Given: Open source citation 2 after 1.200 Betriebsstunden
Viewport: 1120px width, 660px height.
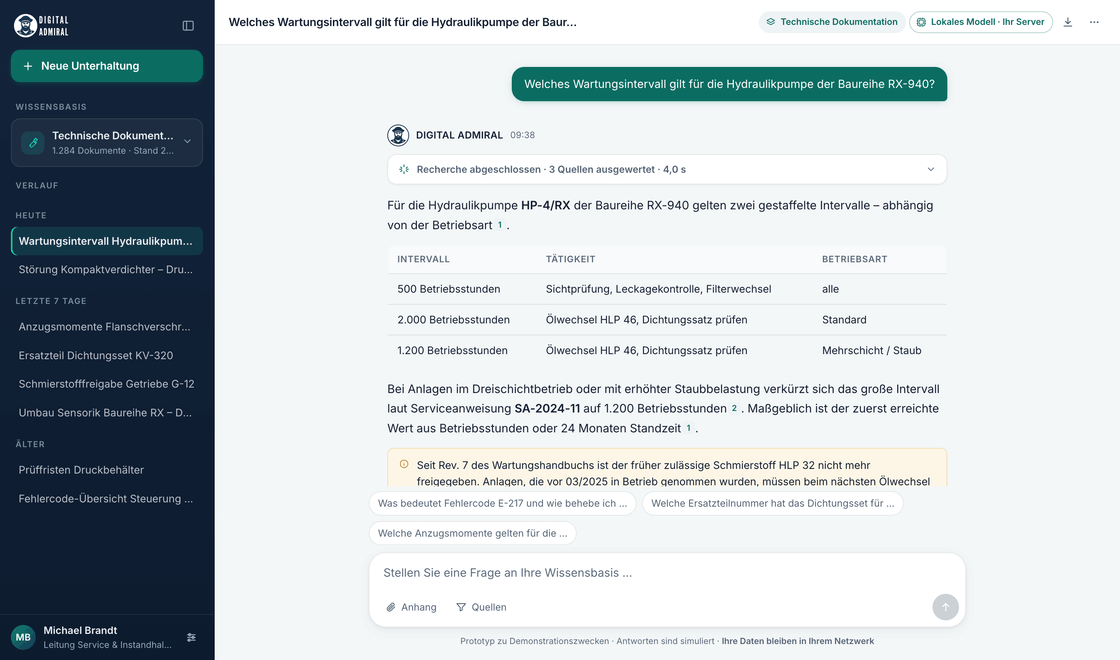Looking at the screenshot, I should (734, 409).
